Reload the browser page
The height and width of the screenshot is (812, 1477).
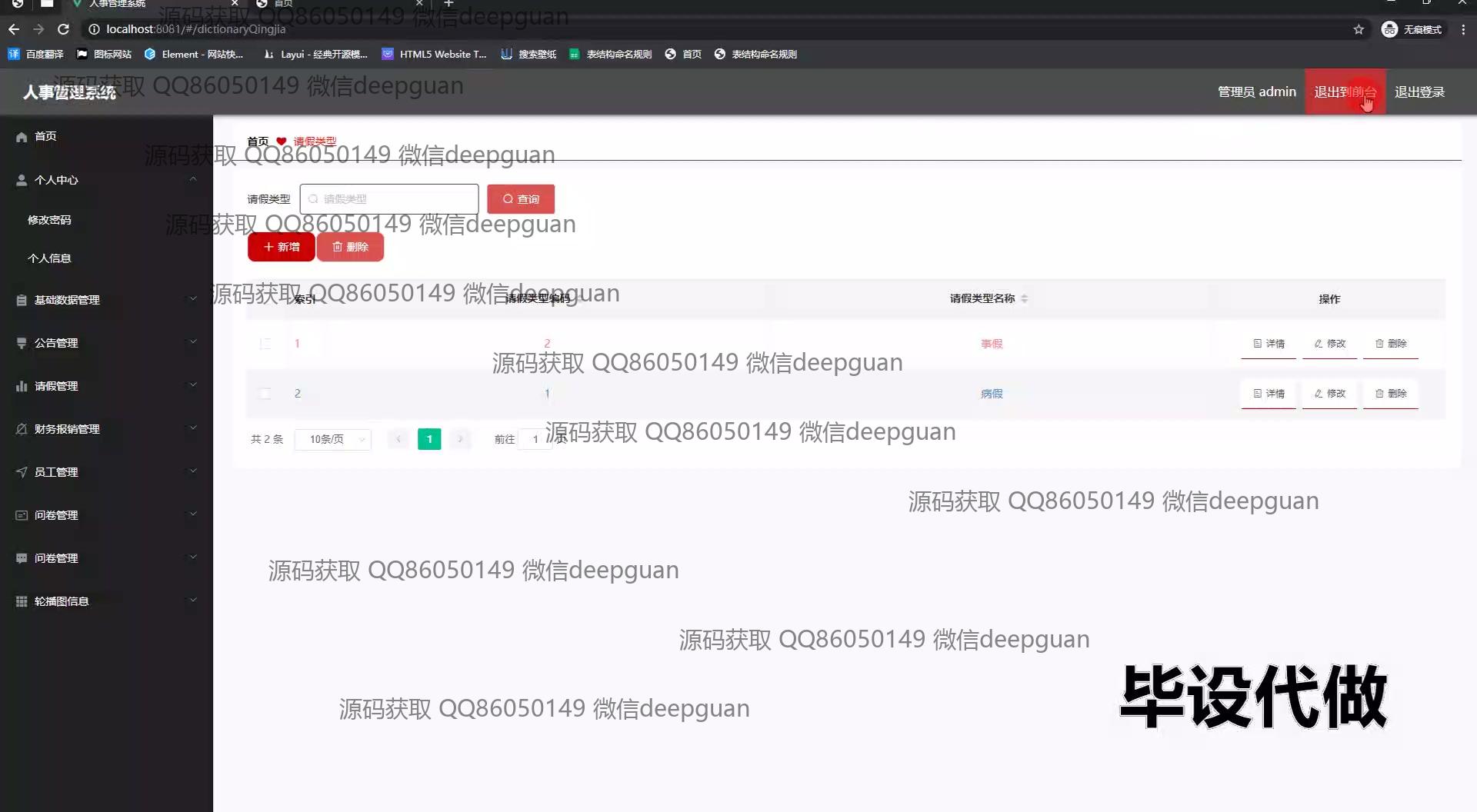coord(63,29)
